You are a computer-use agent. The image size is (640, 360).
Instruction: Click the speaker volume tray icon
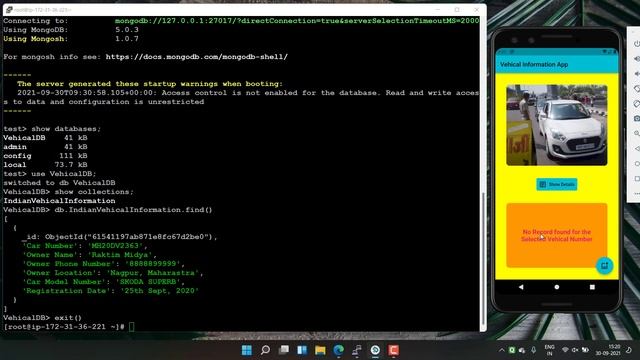[x=575, y=350]
